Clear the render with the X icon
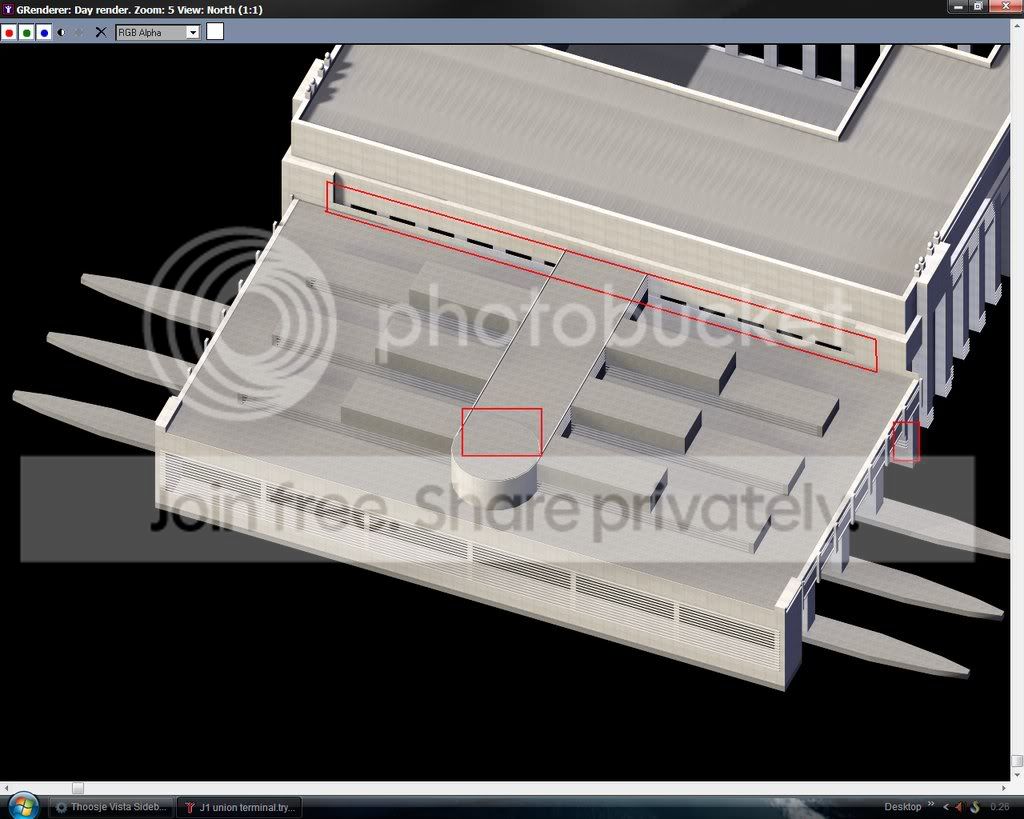 point(101,32)
